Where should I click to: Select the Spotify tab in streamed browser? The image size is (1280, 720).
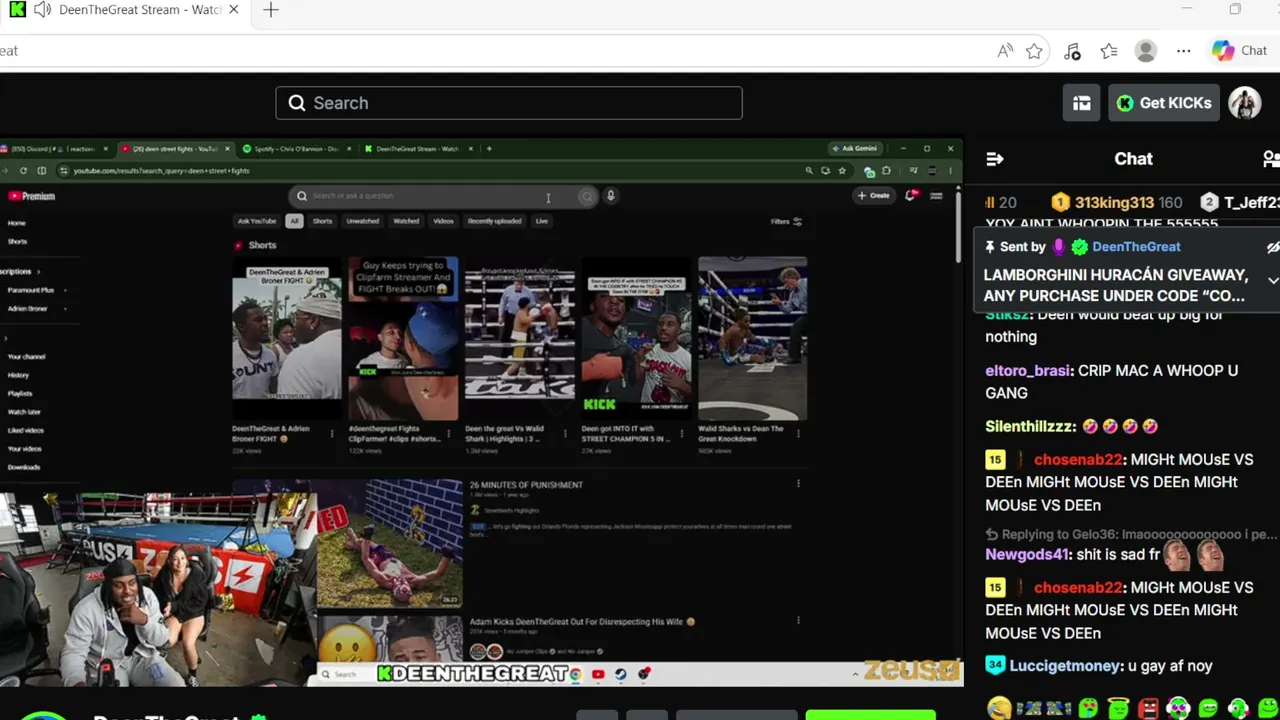click(297, 149)
